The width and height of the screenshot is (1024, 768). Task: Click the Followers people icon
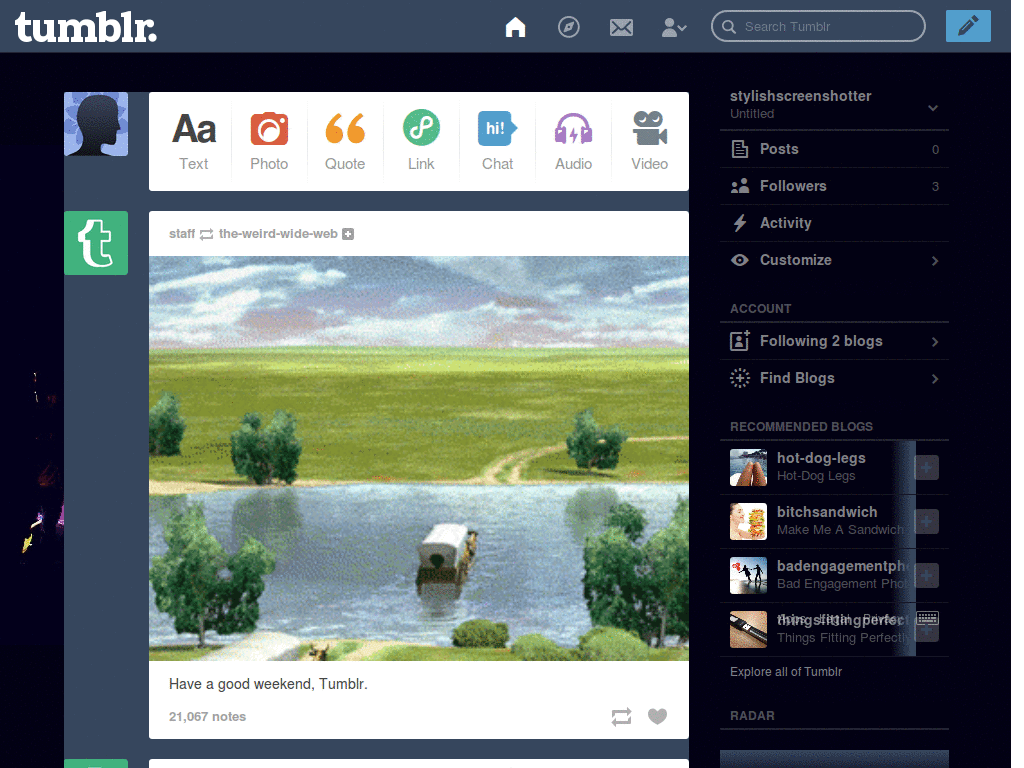click(x=740, y=186)
